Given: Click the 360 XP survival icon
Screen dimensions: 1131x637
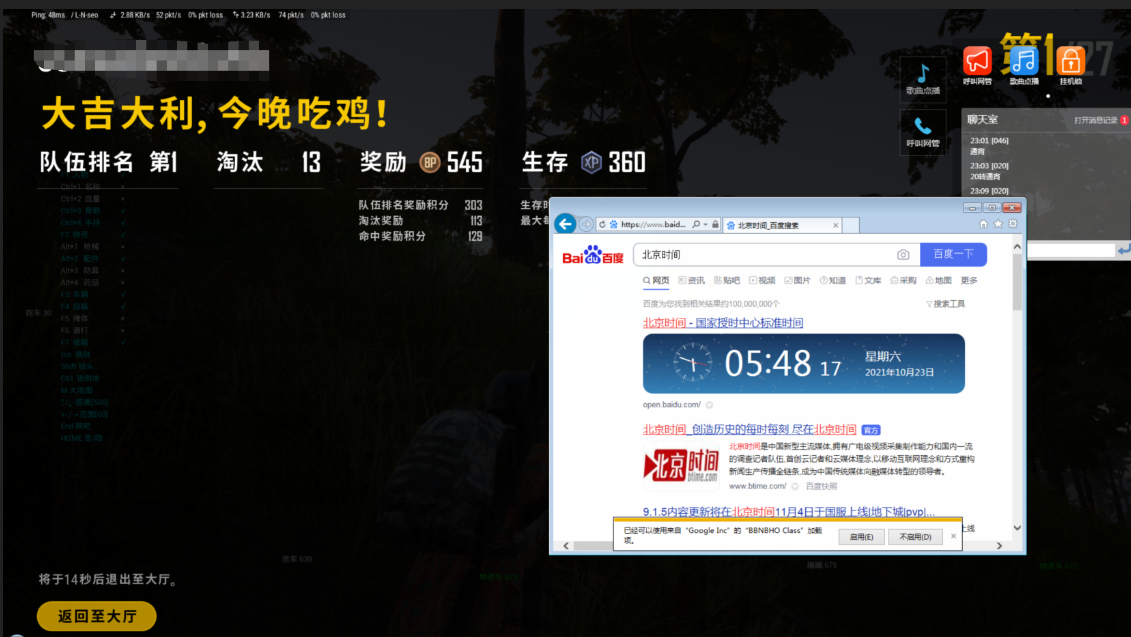Looking at the screenshot, I should (591, 162).
